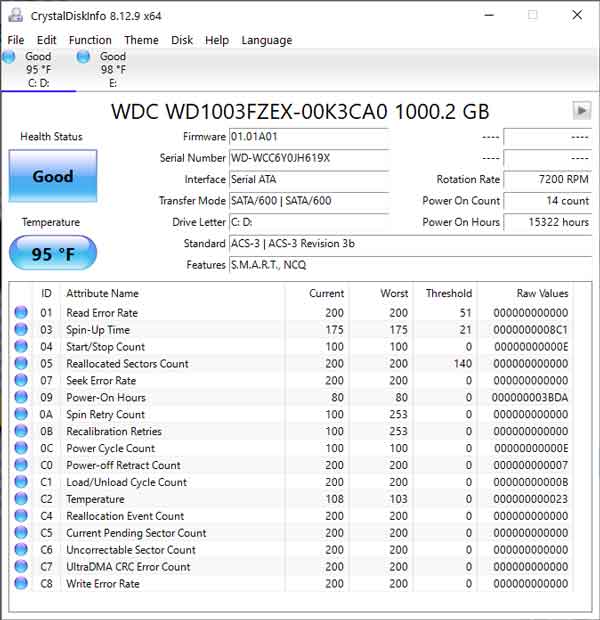Image resolution: width=600 pixels, height=620 pixels.
Task: Click the Attribute Name column header
Action: pos(102,293)
